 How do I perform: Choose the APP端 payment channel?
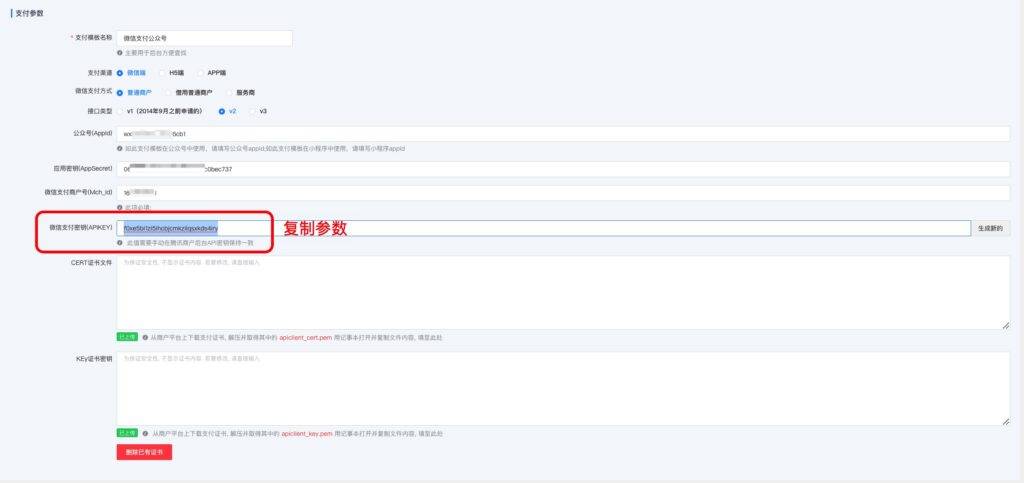click(x=200, y=73)
